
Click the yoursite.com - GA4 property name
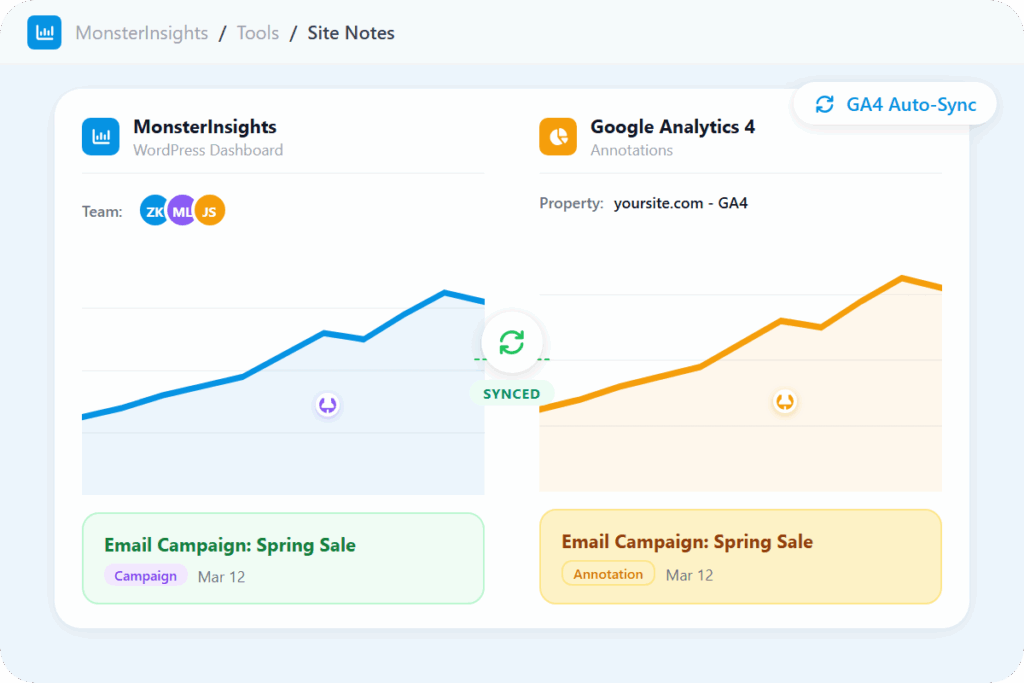pos(680,203)
